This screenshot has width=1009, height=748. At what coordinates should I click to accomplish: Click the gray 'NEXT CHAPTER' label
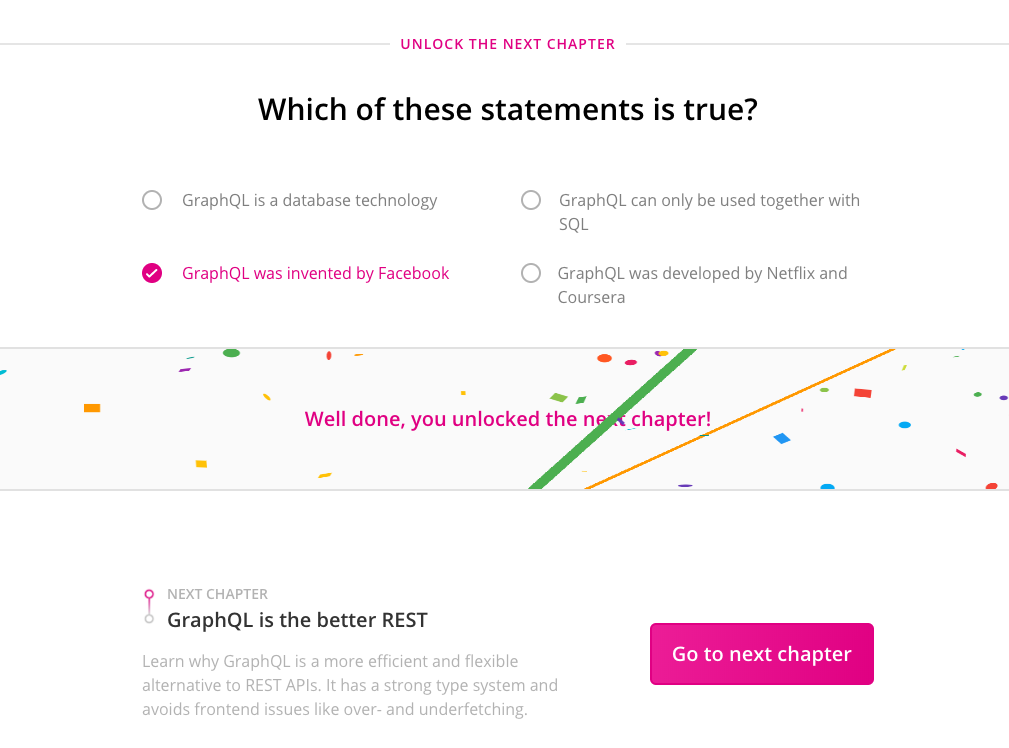218,594
